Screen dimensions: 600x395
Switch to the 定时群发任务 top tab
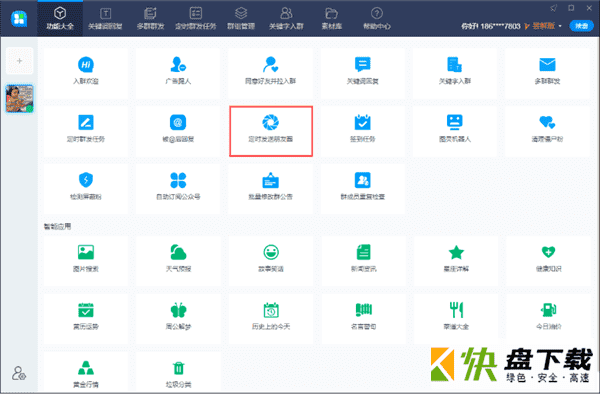(x=196, y=18)
